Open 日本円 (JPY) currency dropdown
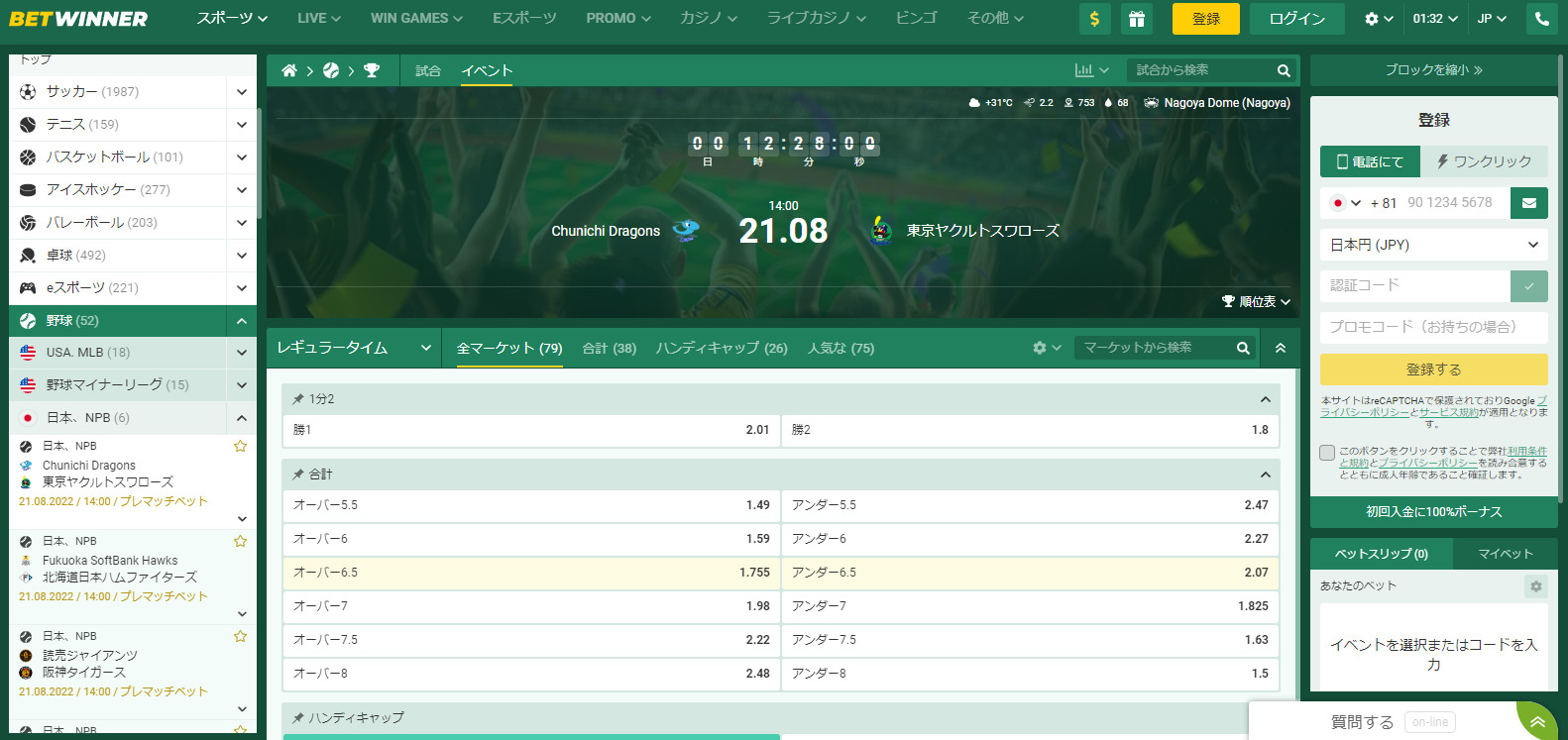This screenshot has height=740, width=1568. 1434,245
